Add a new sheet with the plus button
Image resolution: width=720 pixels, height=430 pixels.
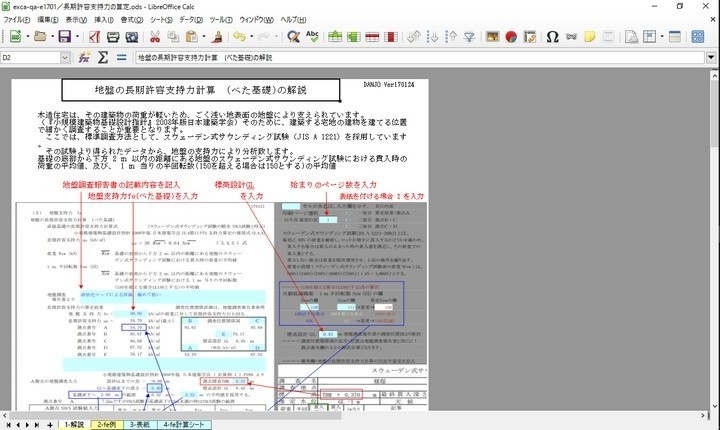click(x=50, y=425)
